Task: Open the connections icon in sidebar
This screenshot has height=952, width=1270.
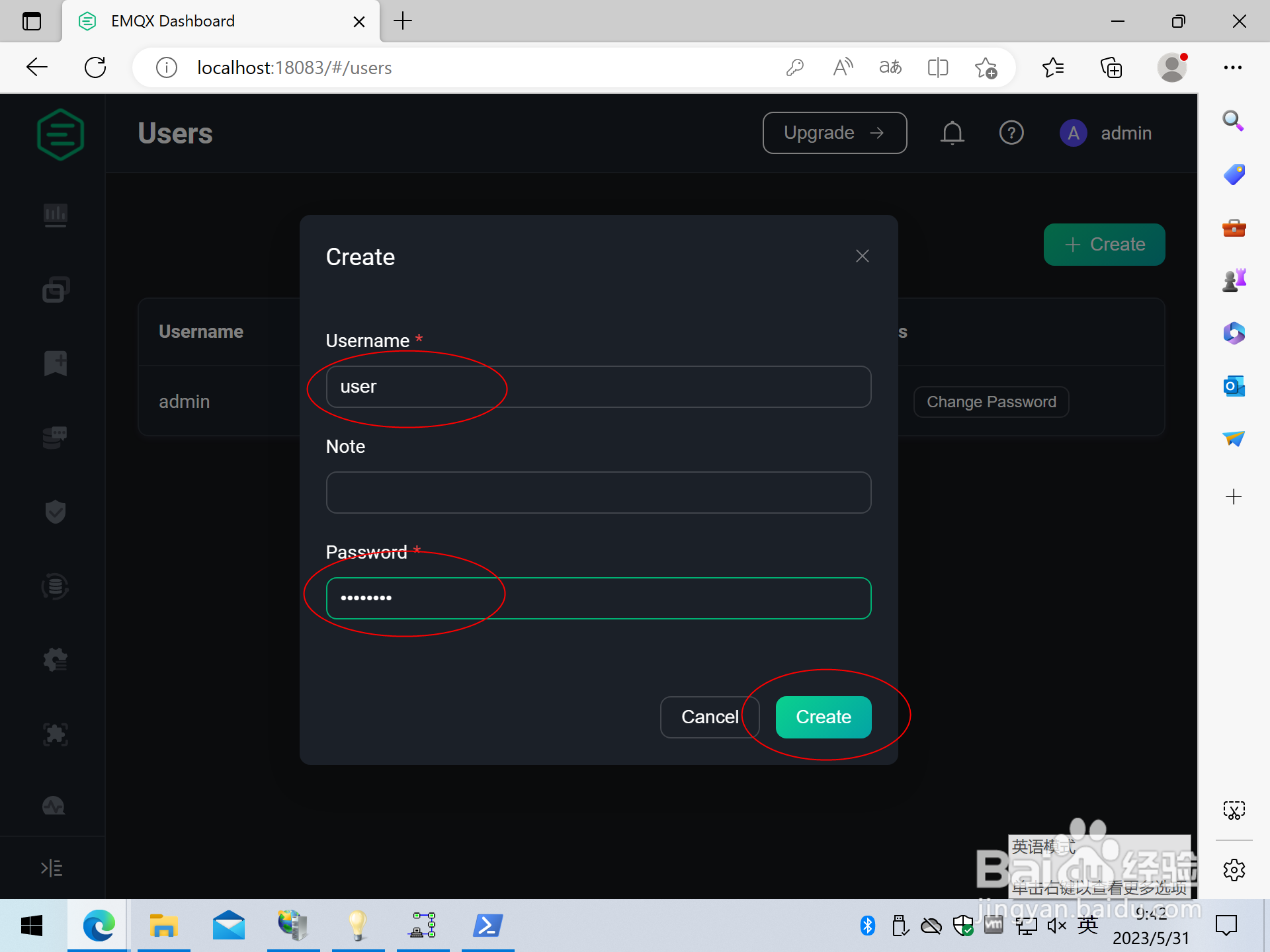Action: coord(56,290)
